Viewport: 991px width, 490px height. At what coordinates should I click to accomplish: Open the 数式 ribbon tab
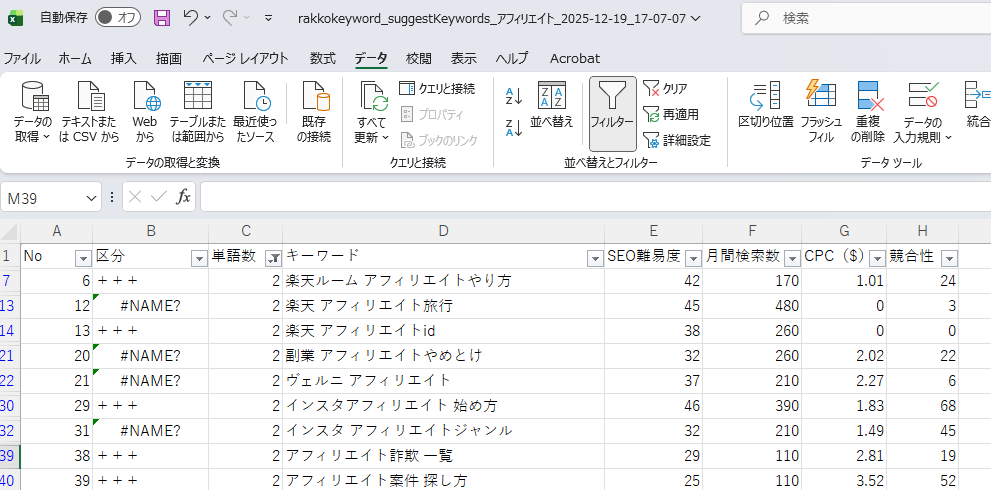point(322,59)
